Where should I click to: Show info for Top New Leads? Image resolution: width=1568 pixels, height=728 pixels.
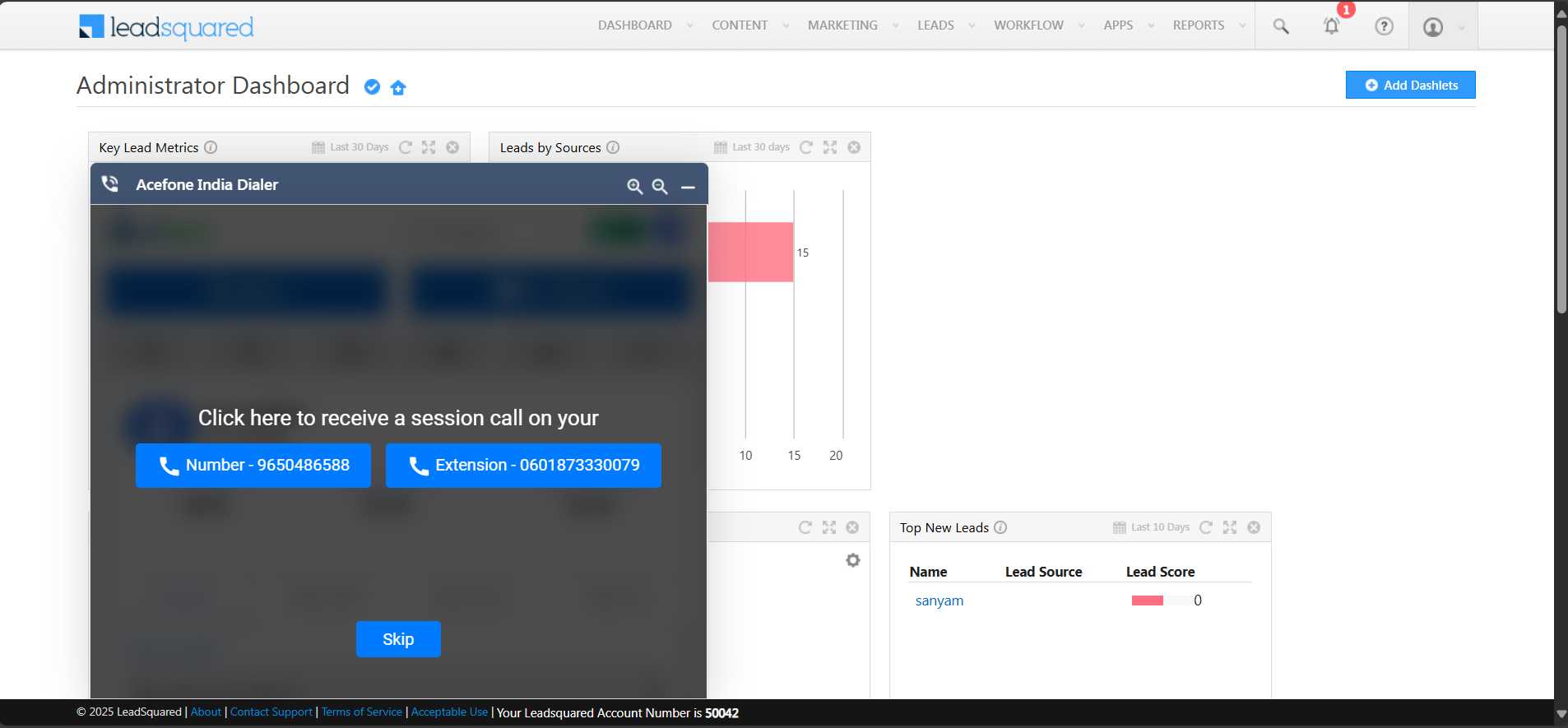(1000, 527)
